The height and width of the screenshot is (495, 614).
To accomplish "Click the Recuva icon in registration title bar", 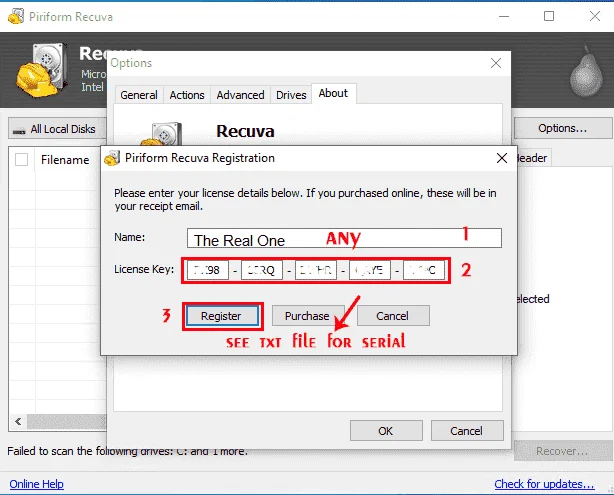I will 112,158.
